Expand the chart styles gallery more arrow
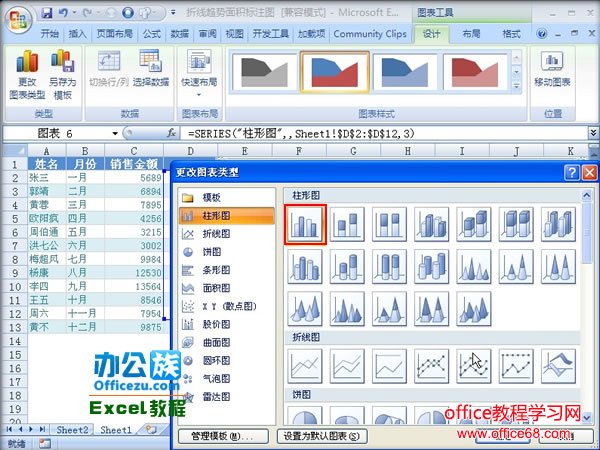The height and width of the screenshot is (450, 600). tap(516, 86)
